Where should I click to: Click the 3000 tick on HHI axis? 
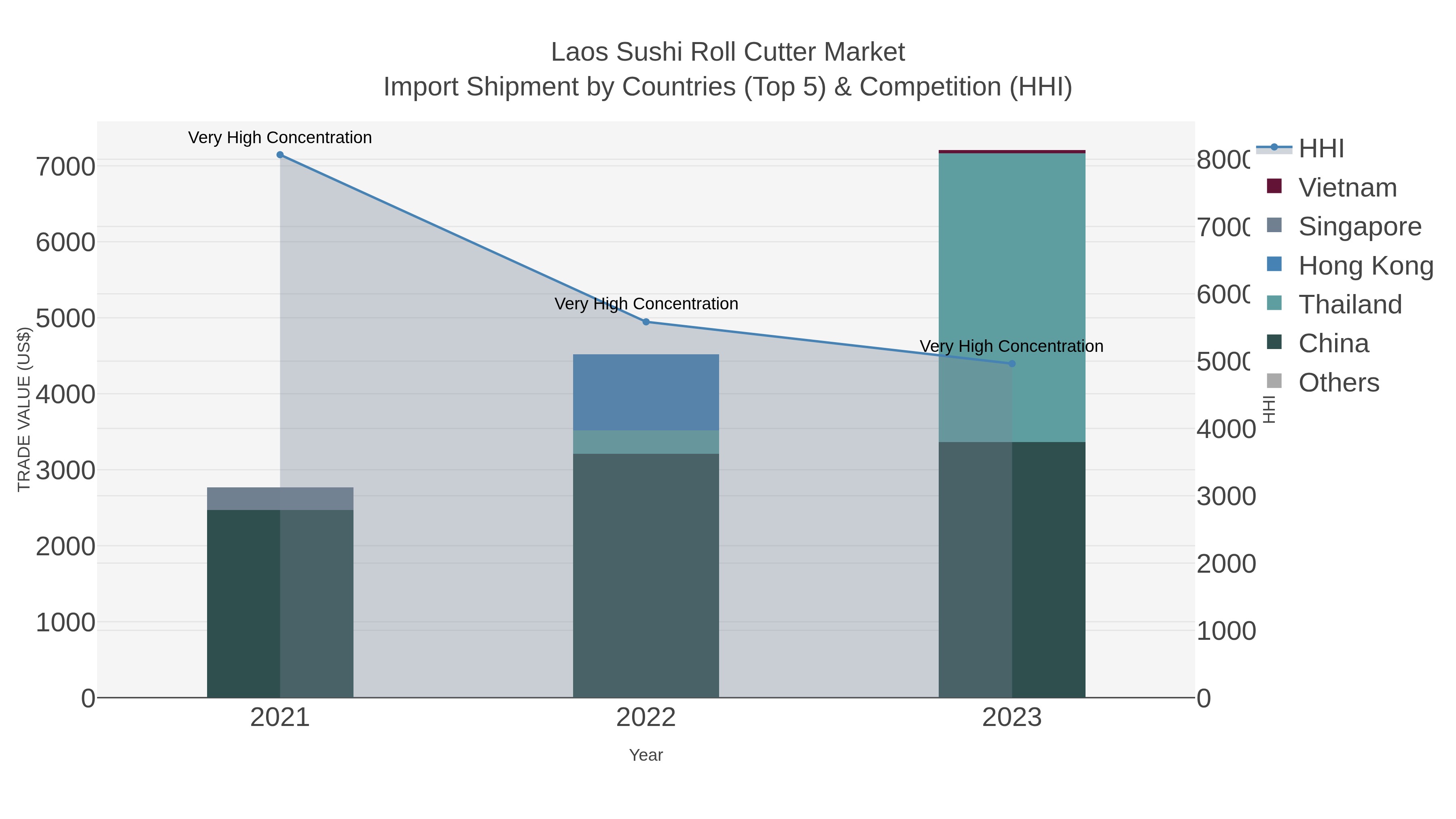[1226, 496]
